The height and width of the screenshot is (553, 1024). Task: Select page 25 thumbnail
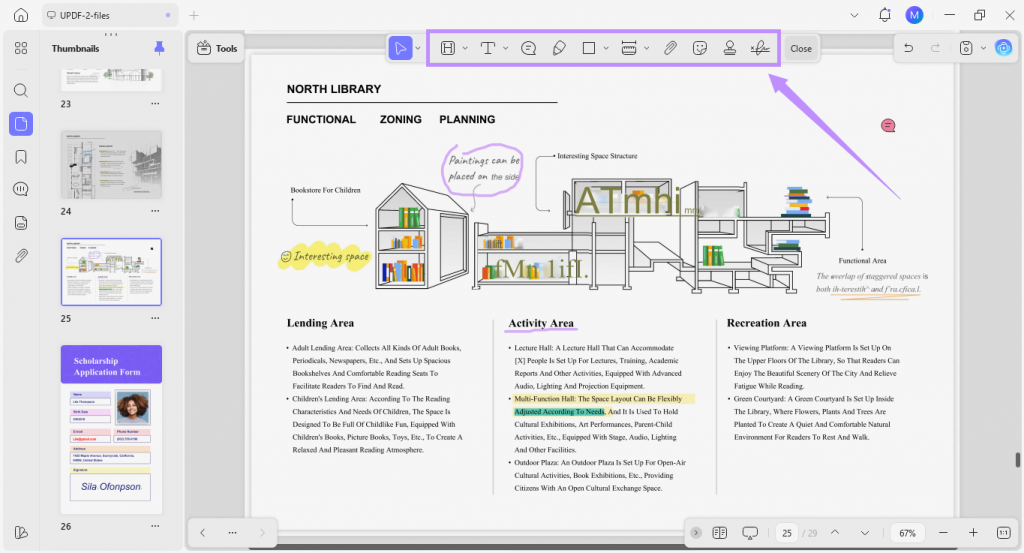[x=111, y=272]
